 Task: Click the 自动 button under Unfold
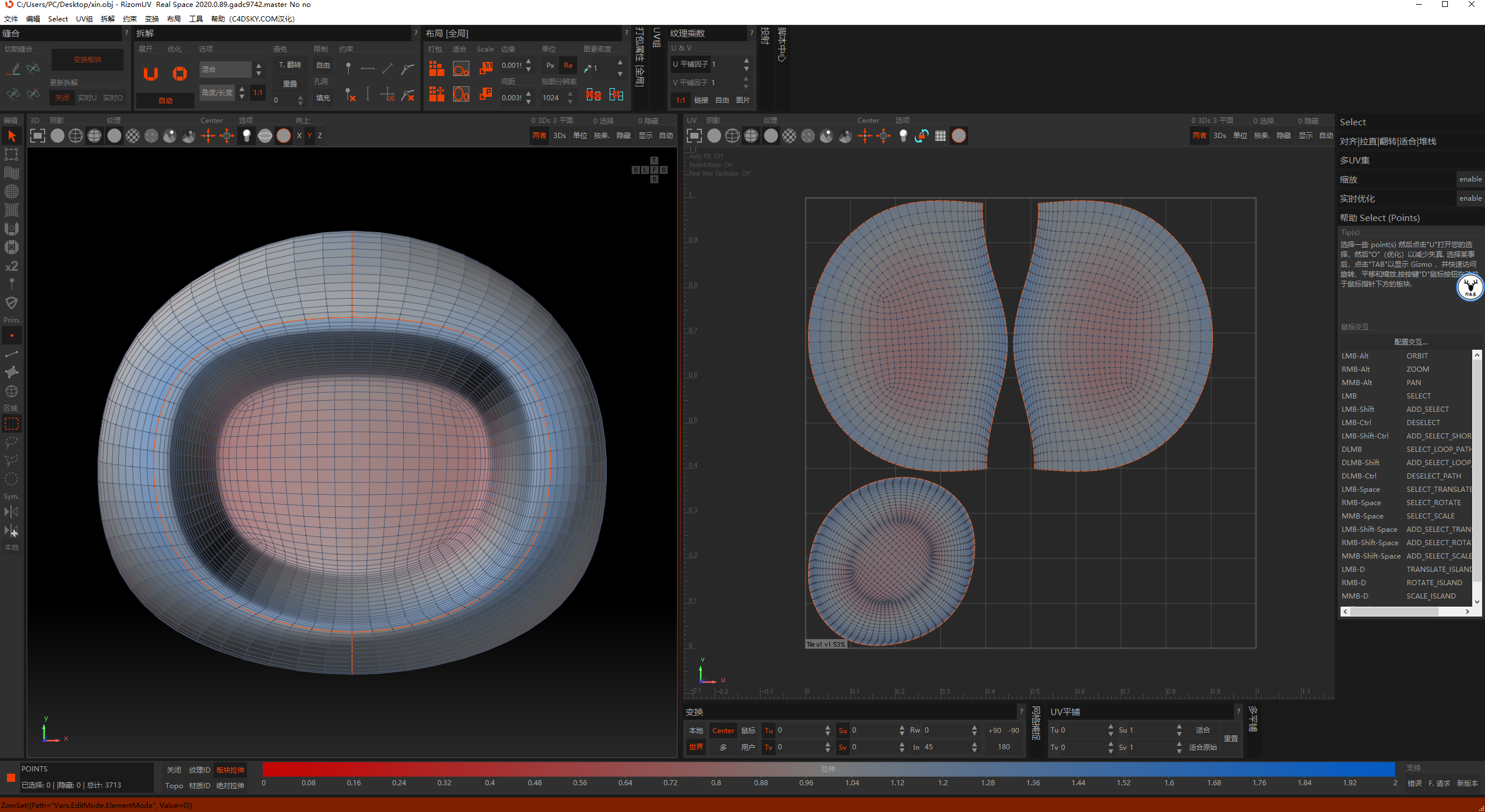166,101
